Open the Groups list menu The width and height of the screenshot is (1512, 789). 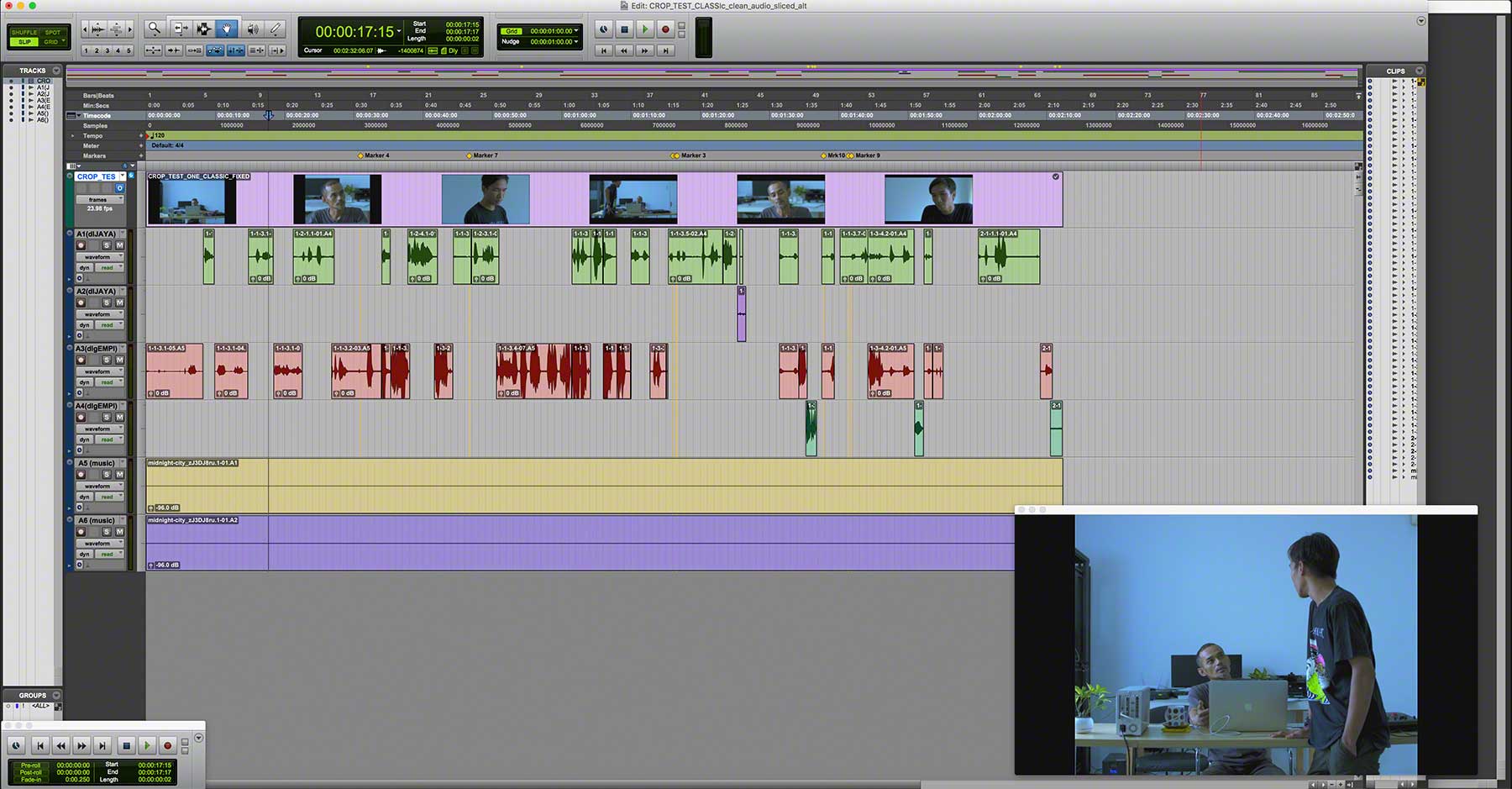coord(56,695)
